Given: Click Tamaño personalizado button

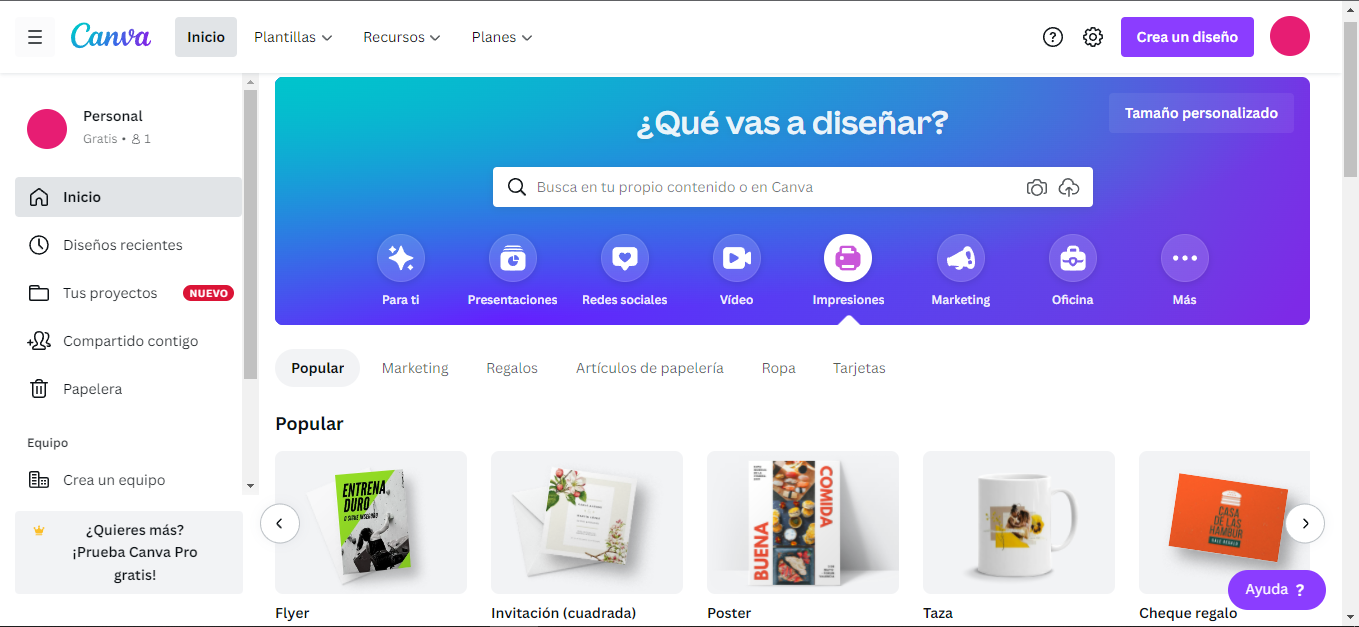Looking at the screenshot, I should tap(1201, 113).
